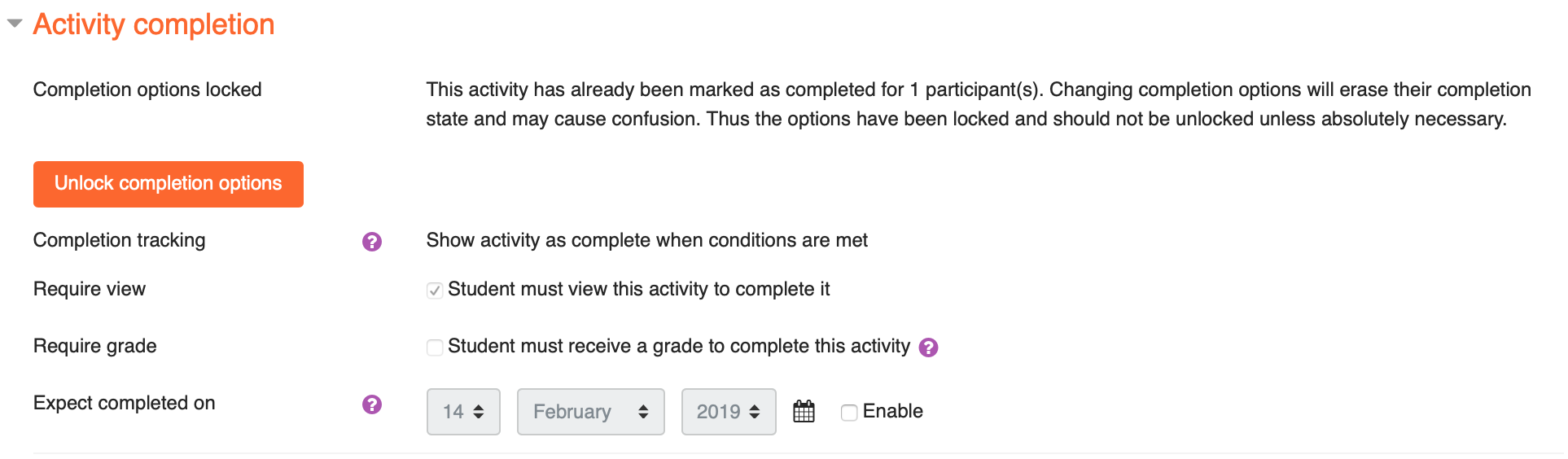Click the 'Completion tracking' field label

120,241
